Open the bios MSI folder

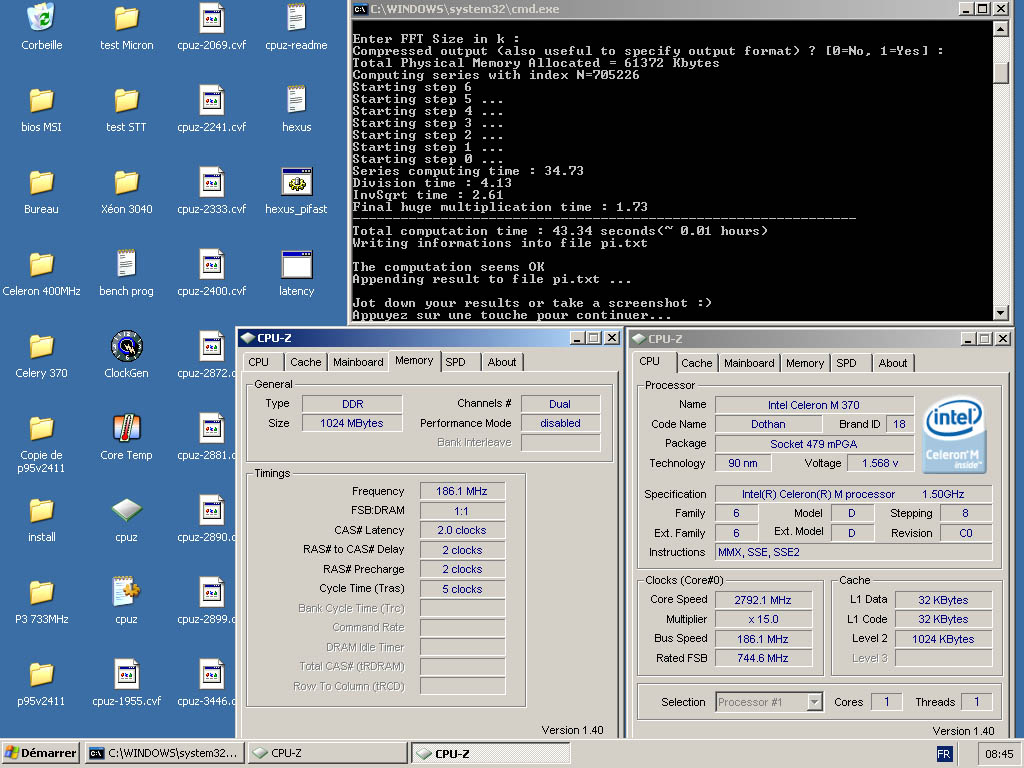(x=41, y=101)
